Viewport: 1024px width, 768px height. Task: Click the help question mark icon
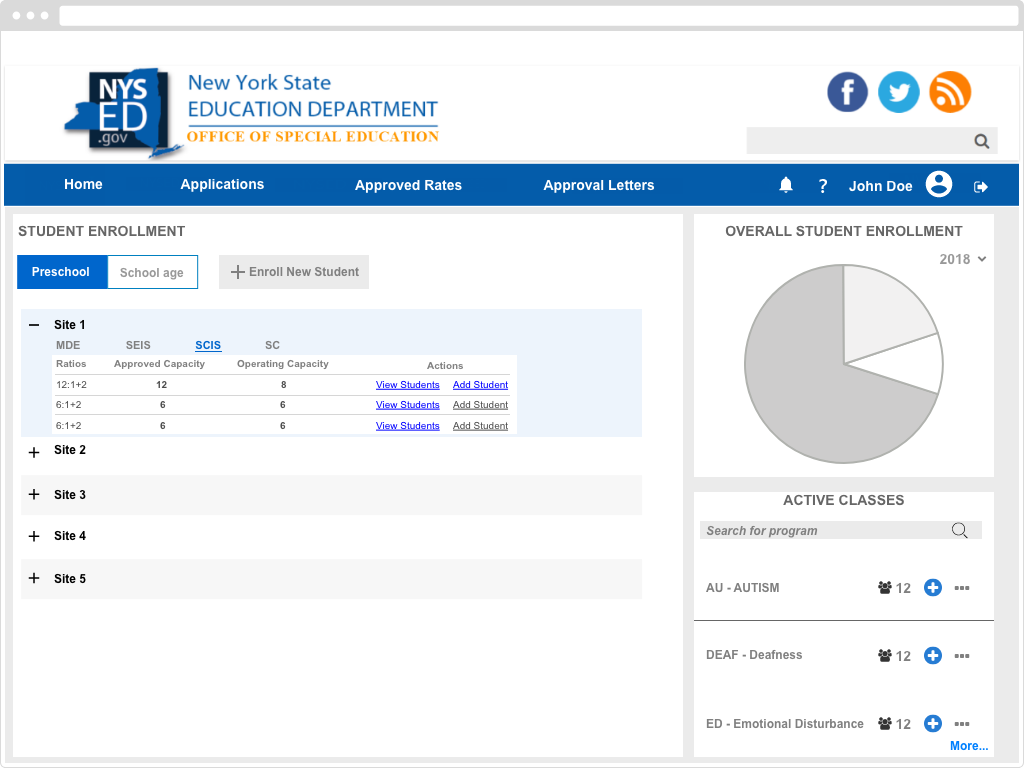pyautogui.click(x=823, y=186)
